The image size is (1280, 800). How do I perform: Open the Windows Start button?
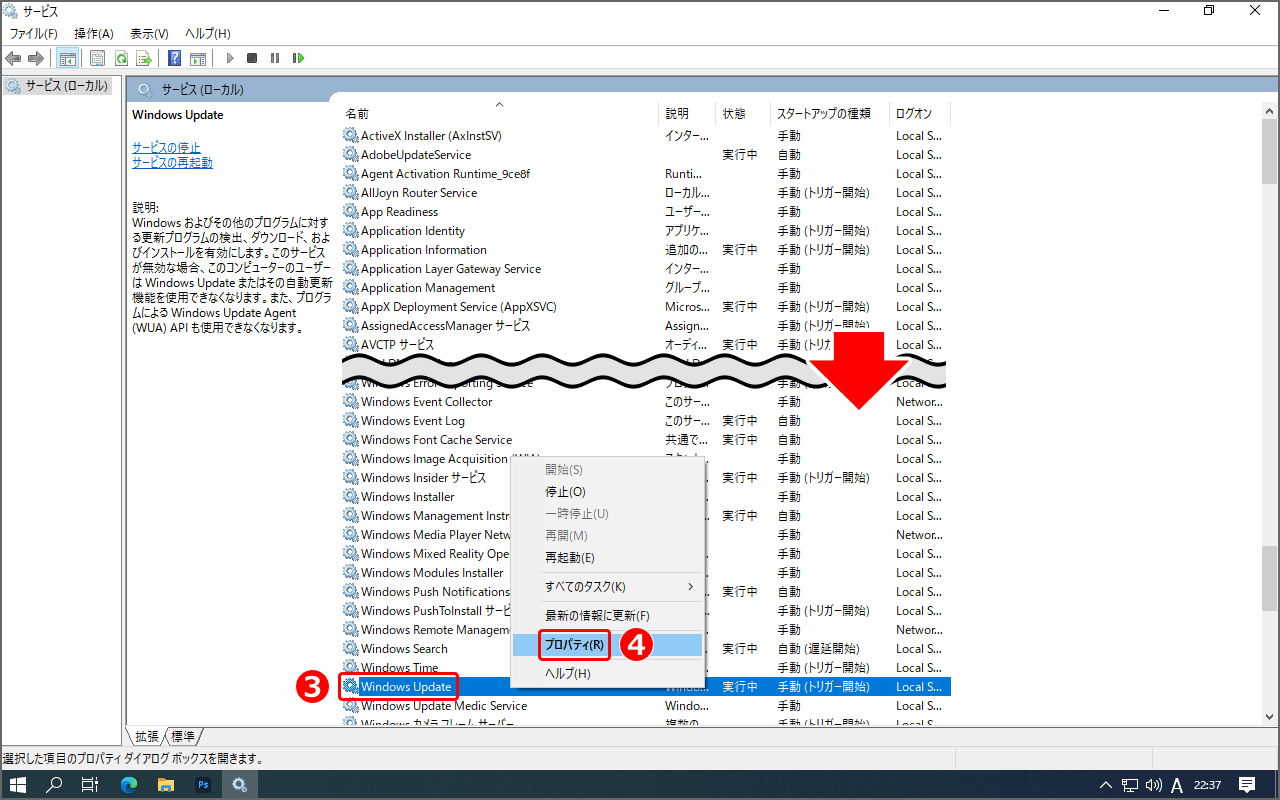click(18, 785)
